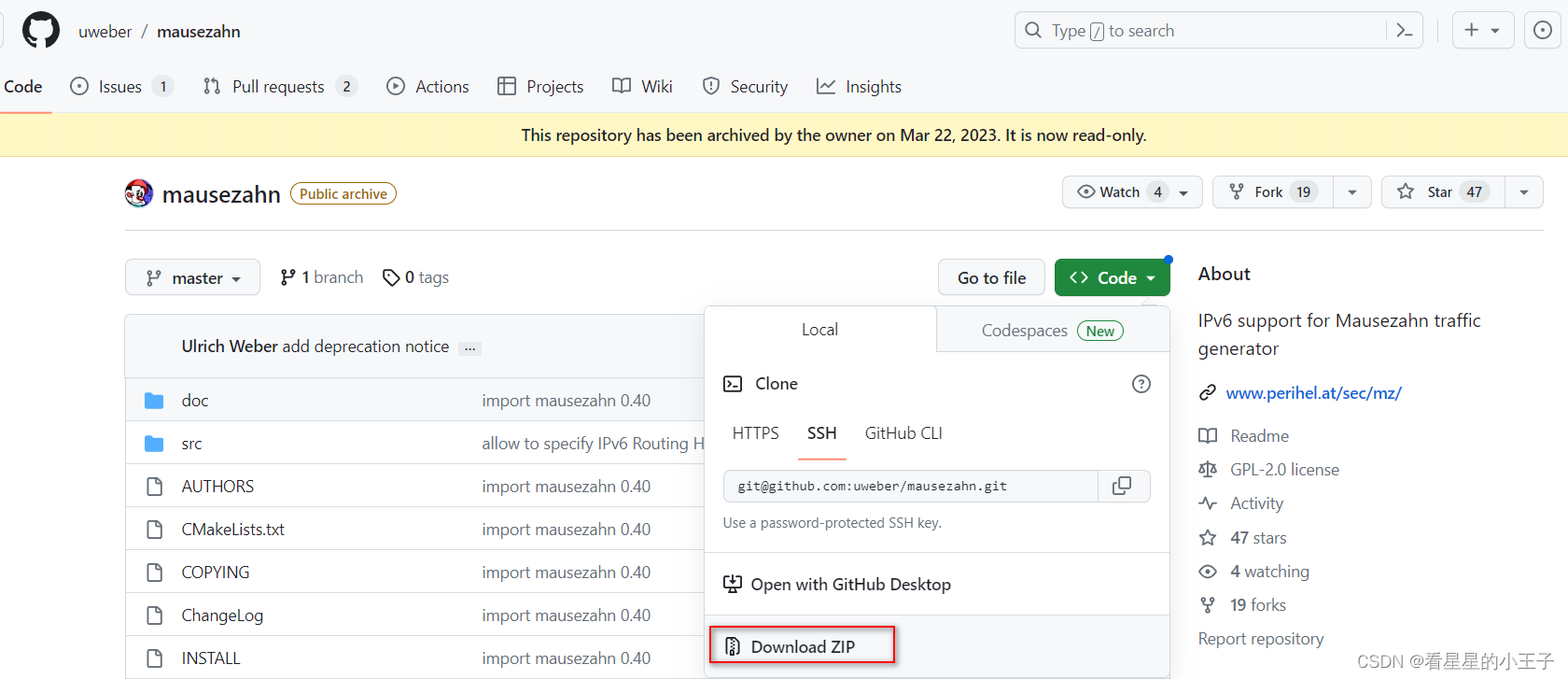Click the GitHub Desktop download icon
The height and width of the screenshot is (679, 1568).
[x=733, y=585]
